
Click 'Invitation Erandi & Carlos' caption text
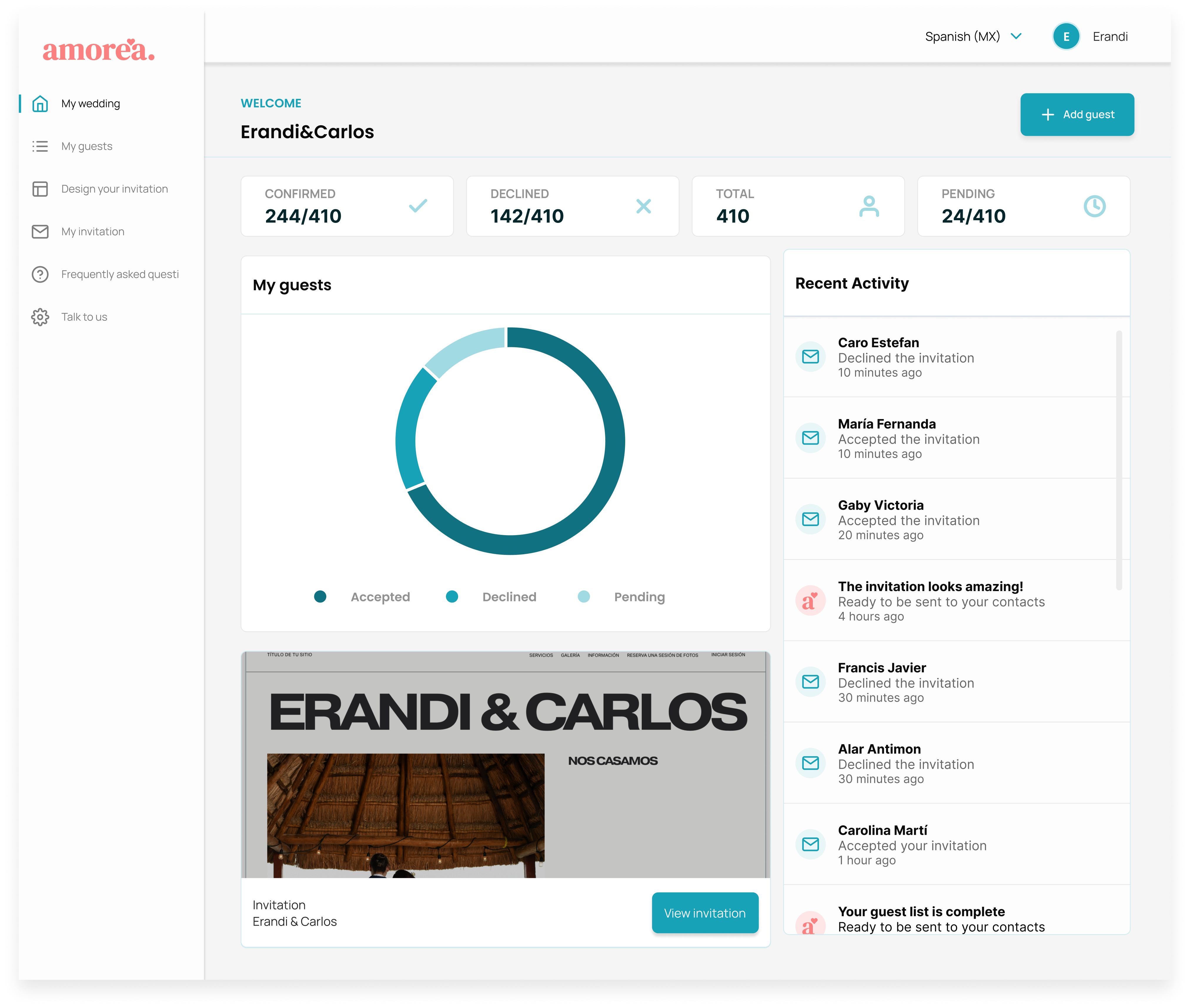(295, 913)
